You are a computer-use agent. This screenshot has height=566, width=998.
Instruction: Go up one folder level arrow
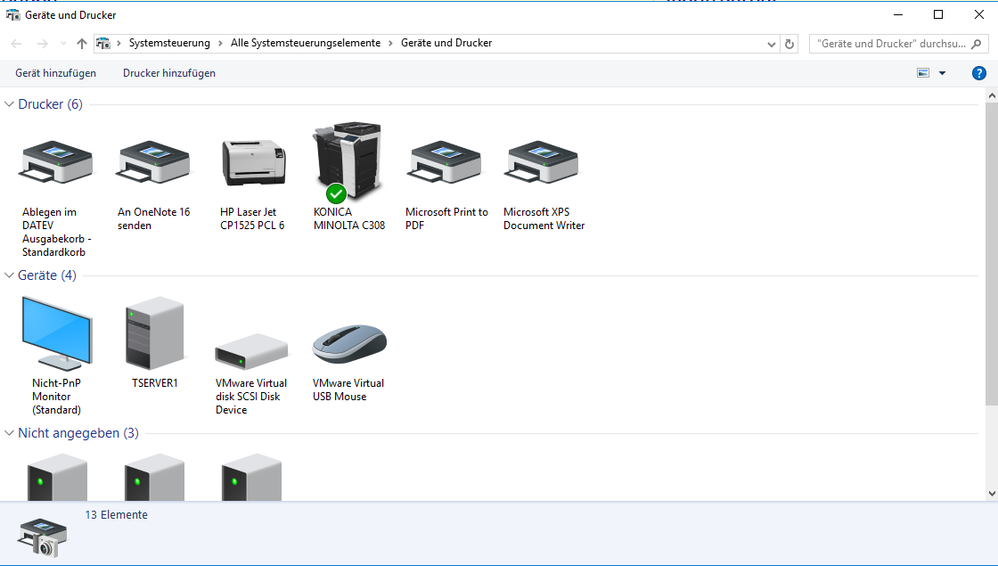click(x=81, y=44)
